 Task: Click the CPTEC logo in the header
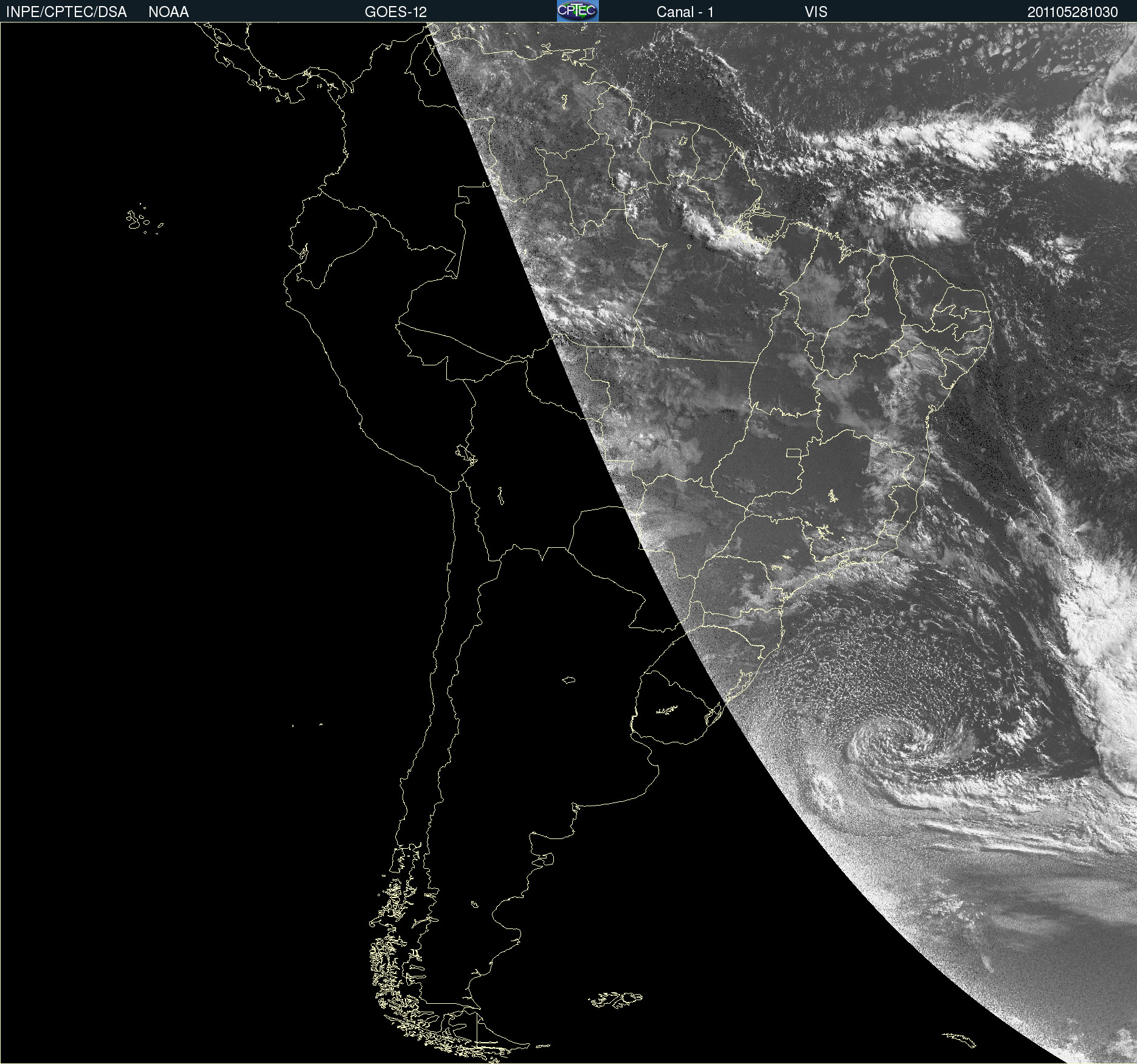[578, 11]
